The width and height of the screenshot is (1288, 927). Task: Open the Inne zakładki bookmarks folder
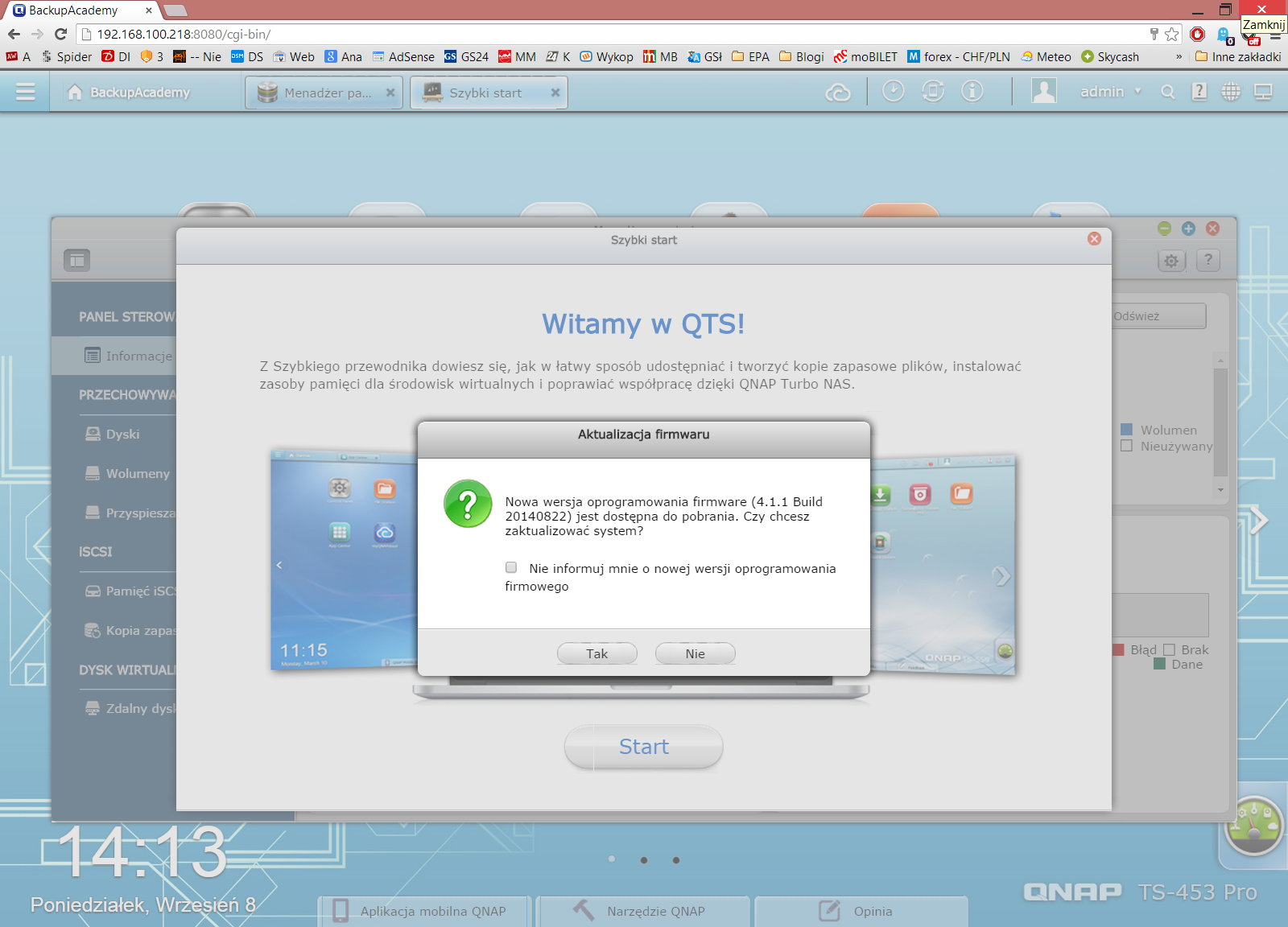point(1238,56)
